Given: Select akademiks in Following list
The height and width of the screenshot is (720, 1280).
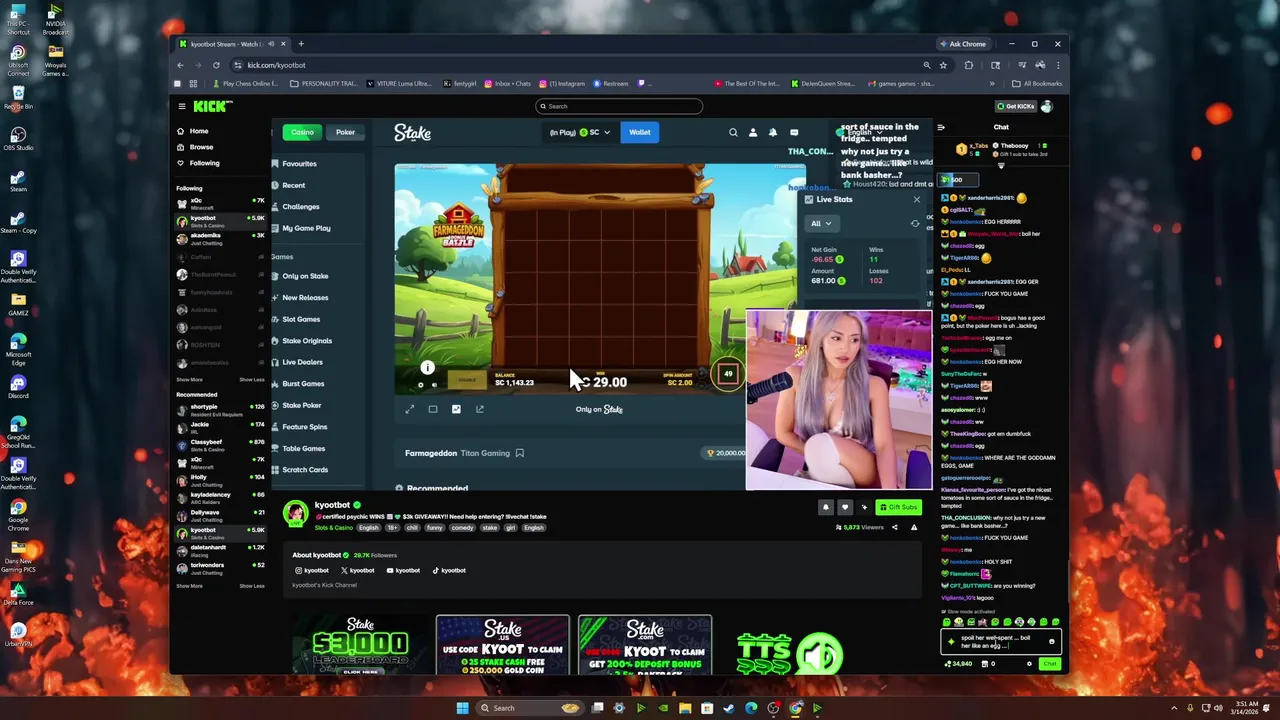Looking at the screenshot, I should click(x=220, y=237).
